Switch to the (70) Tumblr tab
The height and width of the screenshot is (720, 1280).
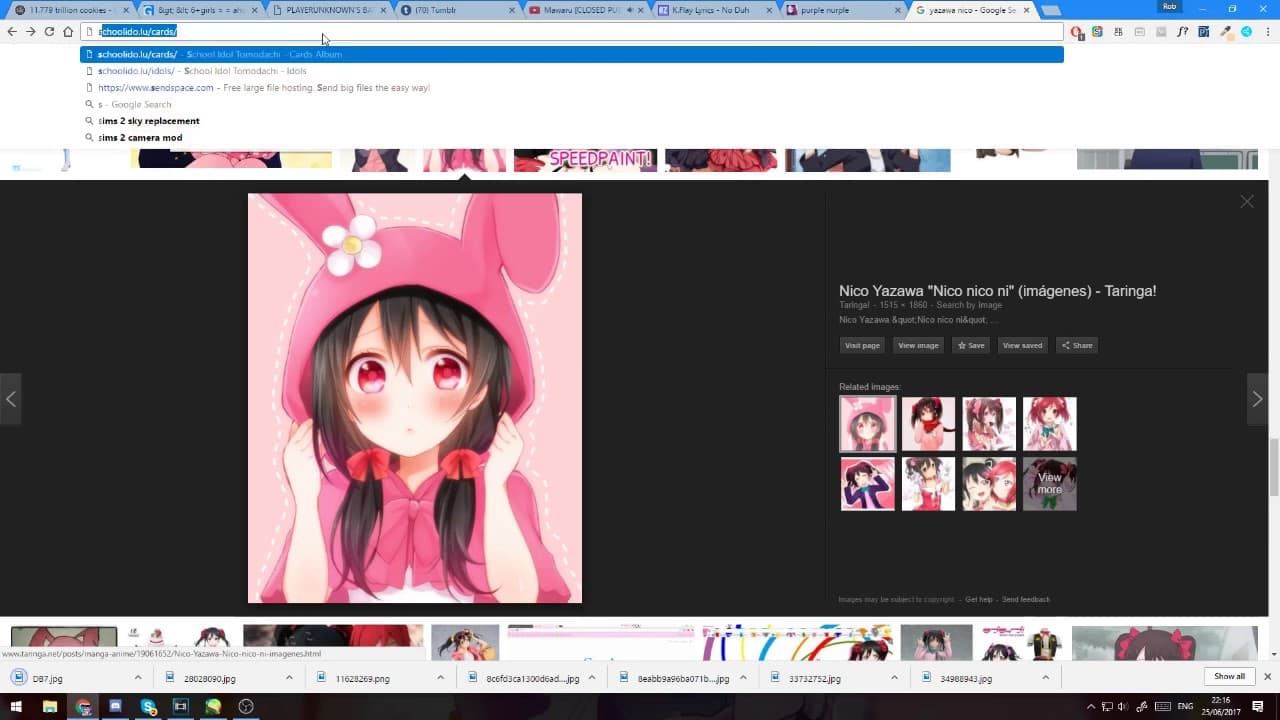(457, 10)
